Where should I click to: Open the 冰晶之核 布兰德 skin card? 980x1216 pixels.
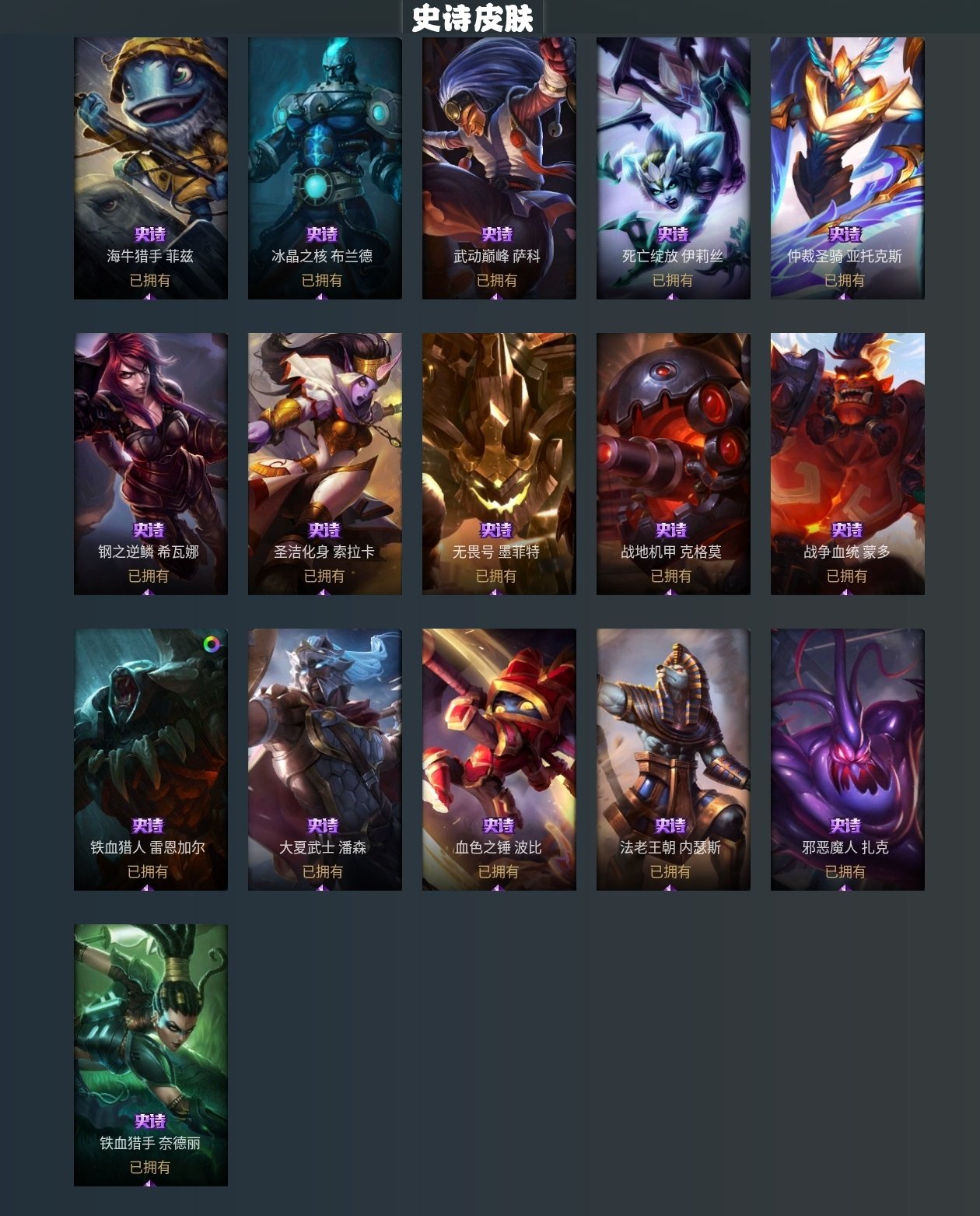click(325, 168)
